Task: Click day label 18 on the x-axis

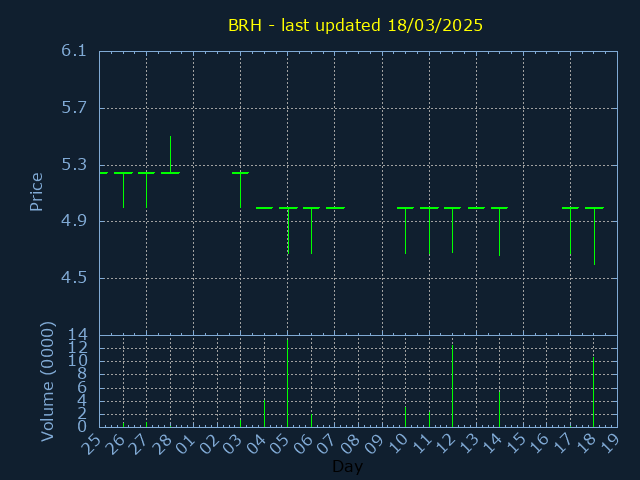Action: (586, 444)
